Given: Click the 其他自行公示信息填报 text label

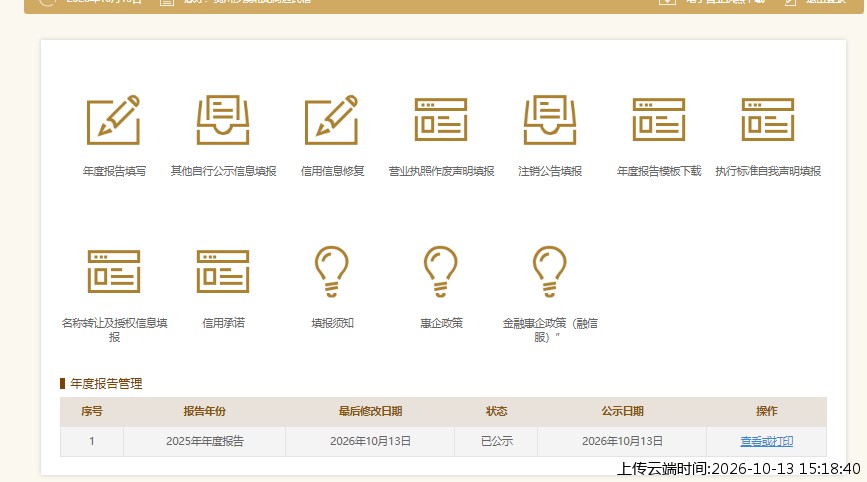Looking at the screenshot, I should click(223, 171).
